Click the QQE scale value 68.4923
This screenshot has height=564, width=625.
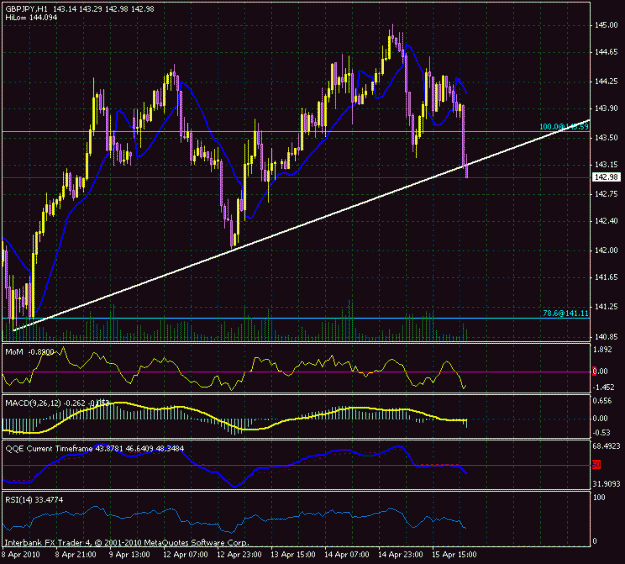pyautogui.click(x=606, y=446)
